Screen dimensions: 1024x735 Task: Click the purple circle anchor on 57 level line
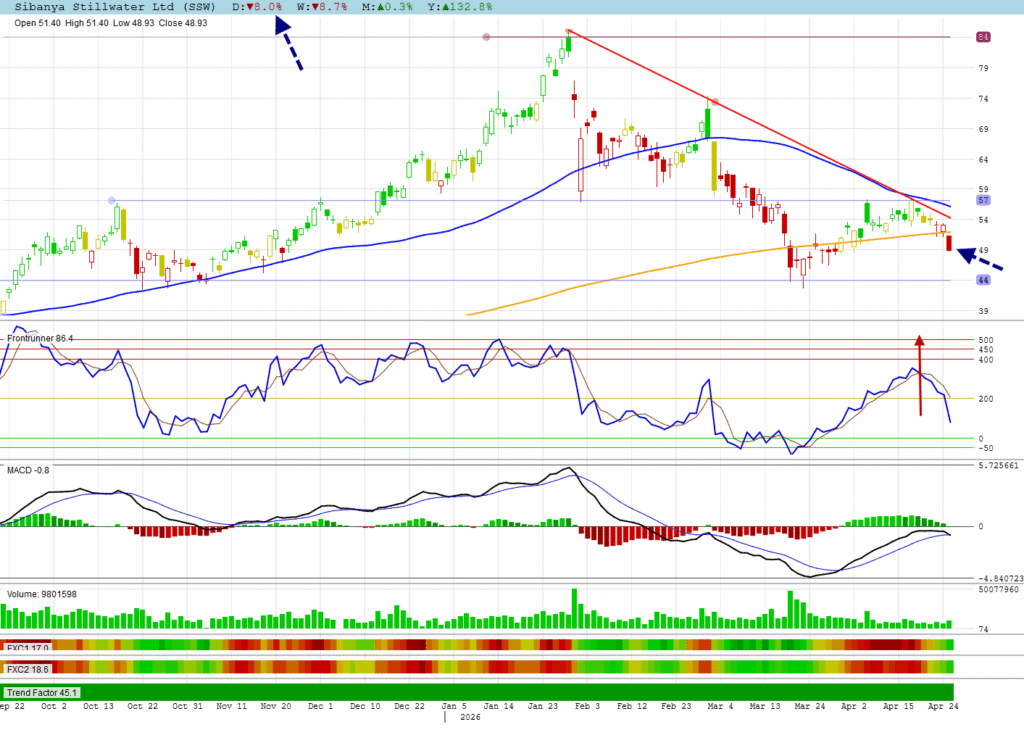pos(112,200)
